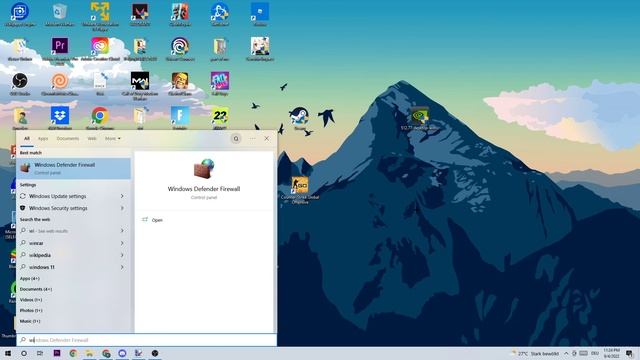Click into the search text box
The height and width of the screenshot is (360, 640).
pos(147,340)
